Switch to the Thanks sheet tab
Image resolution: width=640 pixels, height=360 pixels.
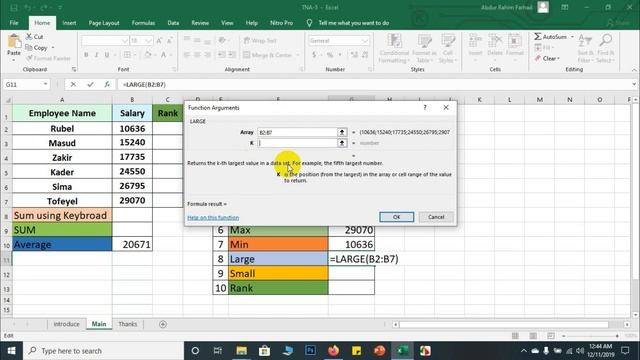(128, 324)
